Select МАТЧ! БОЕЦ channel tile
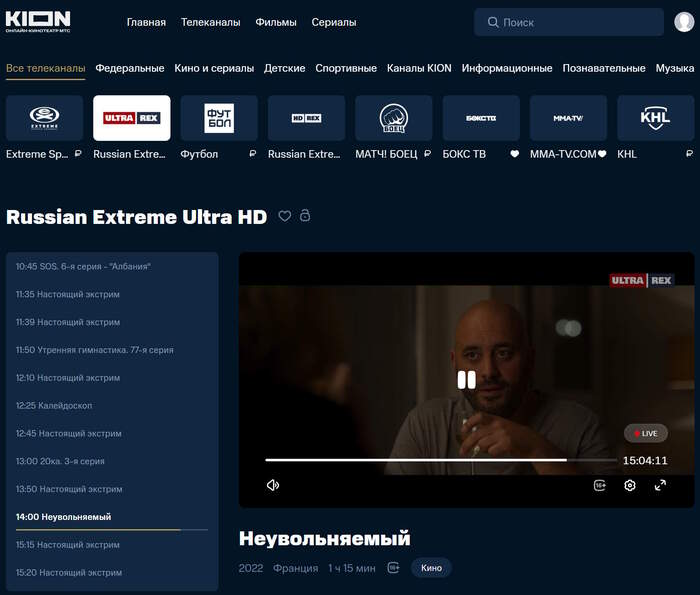The height and width of the screenshot is (595, 700). (394, 118)
